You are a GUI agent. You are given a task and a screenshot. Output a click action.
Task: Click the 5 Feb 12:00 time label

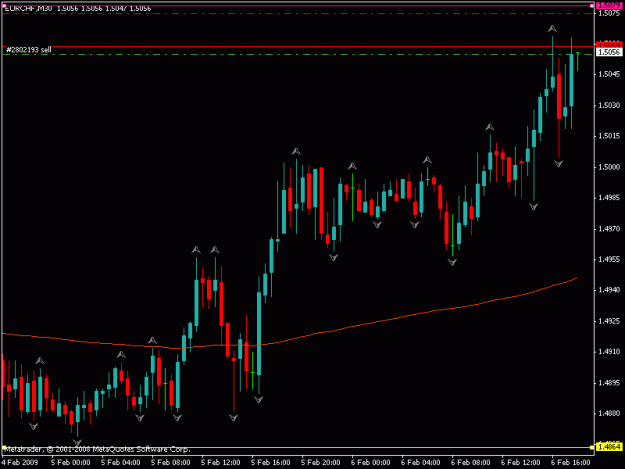point(221,463)
